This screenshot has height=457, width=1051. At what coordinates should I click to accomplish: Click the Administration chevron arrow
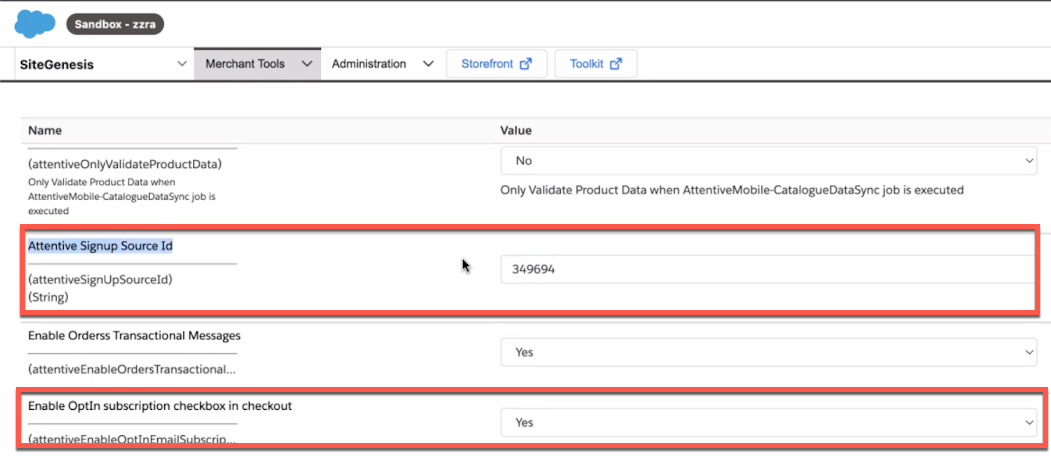428,64
